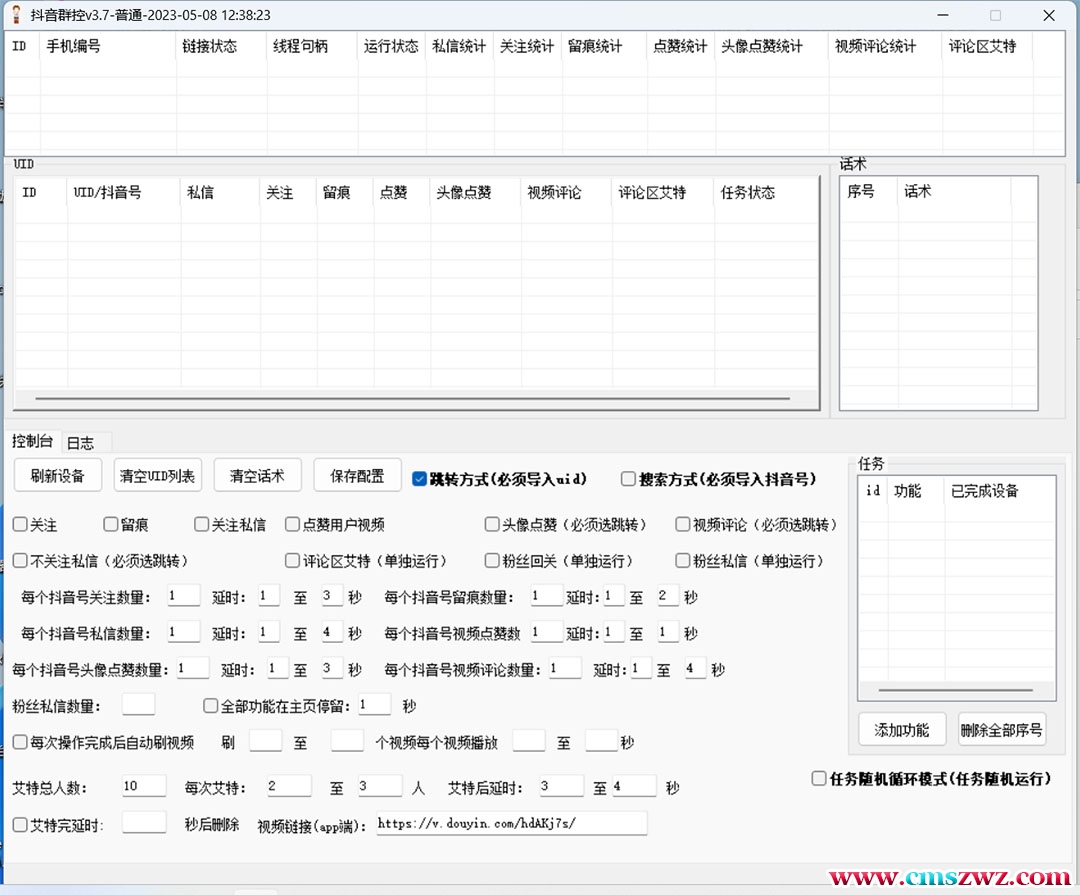Click the 删除全部序号 button
Screen dimensions: 1080x895
point(1001,730)
